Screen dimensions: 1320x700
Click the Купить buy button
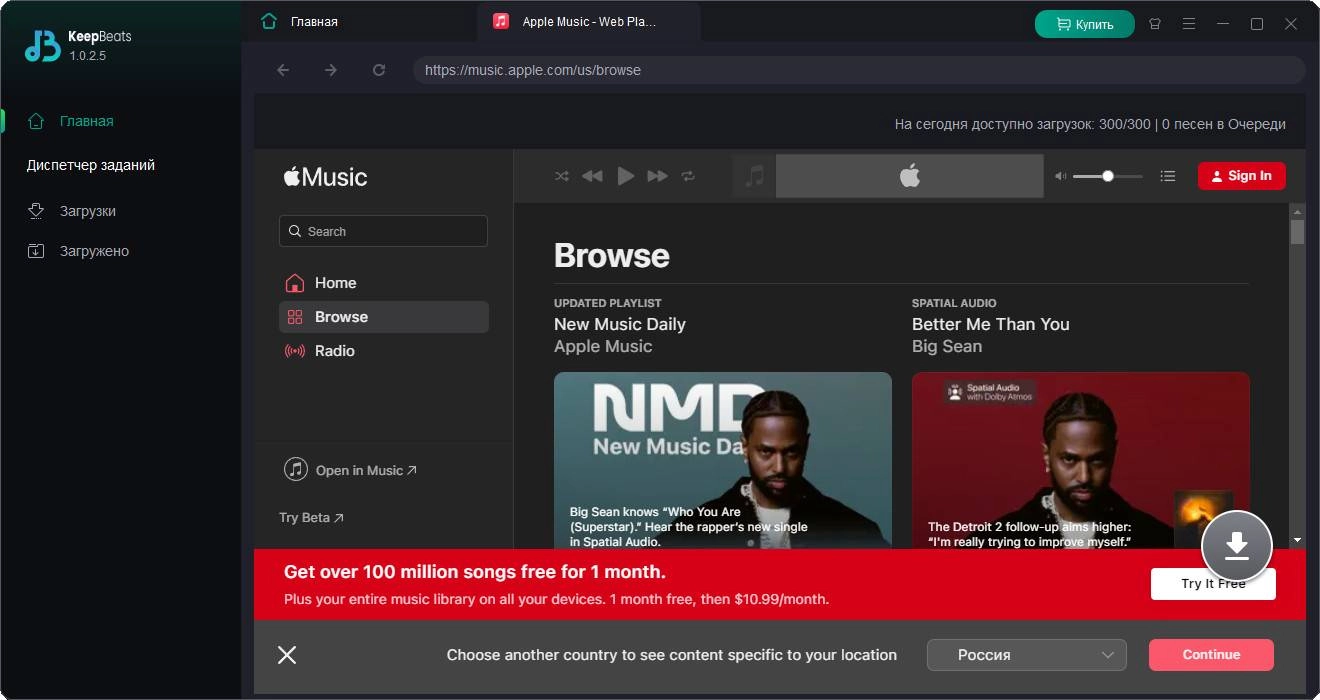pyautogui.click(x=1084, y=24)
